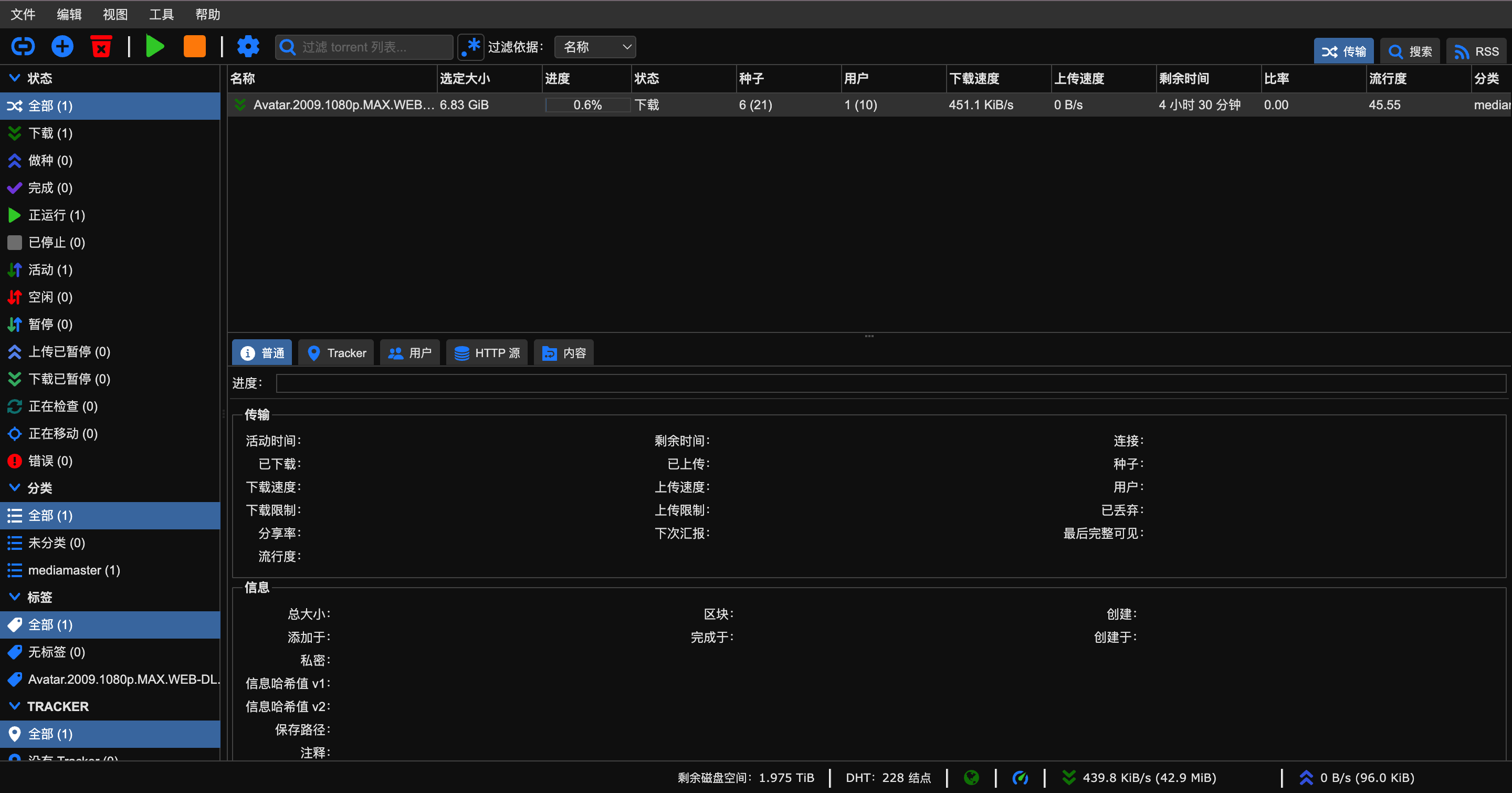Click the red delete torrent icon
Viewport: 1512px width, 793px height.
(x=101, y=46)
